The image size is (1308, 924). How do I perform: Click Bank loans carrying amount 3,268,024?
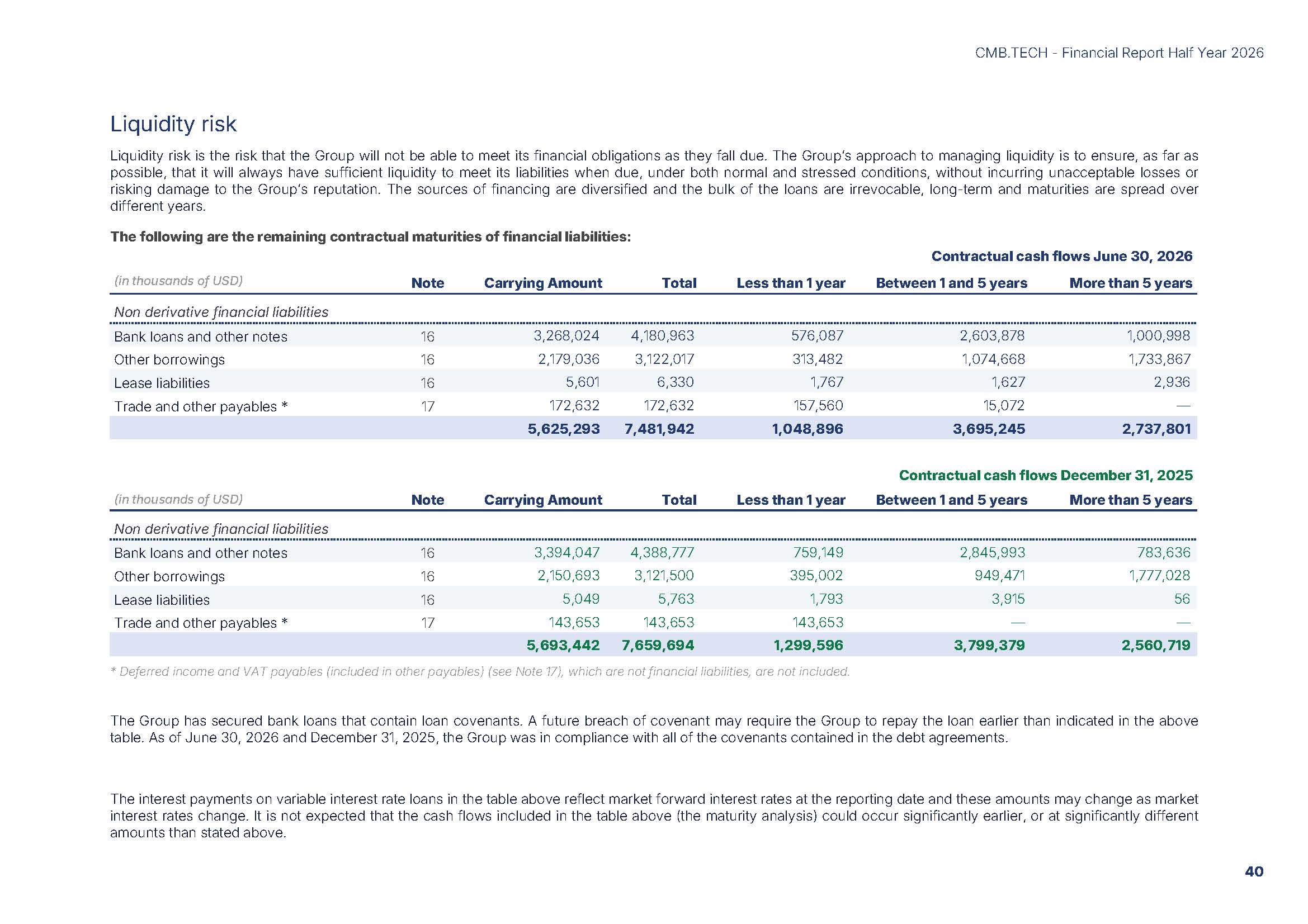[566, 336]
